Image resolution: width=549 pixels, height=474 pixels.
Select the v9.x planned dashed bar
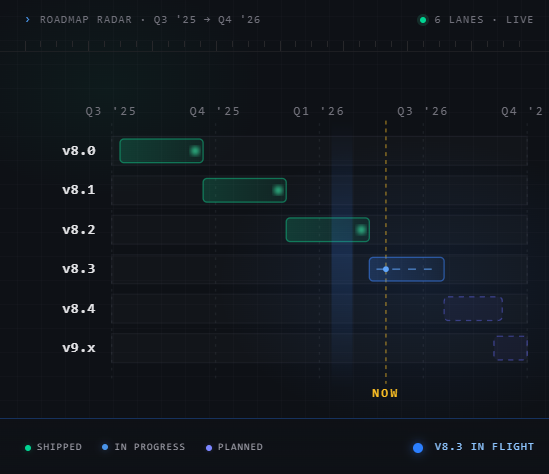(510, 348)
